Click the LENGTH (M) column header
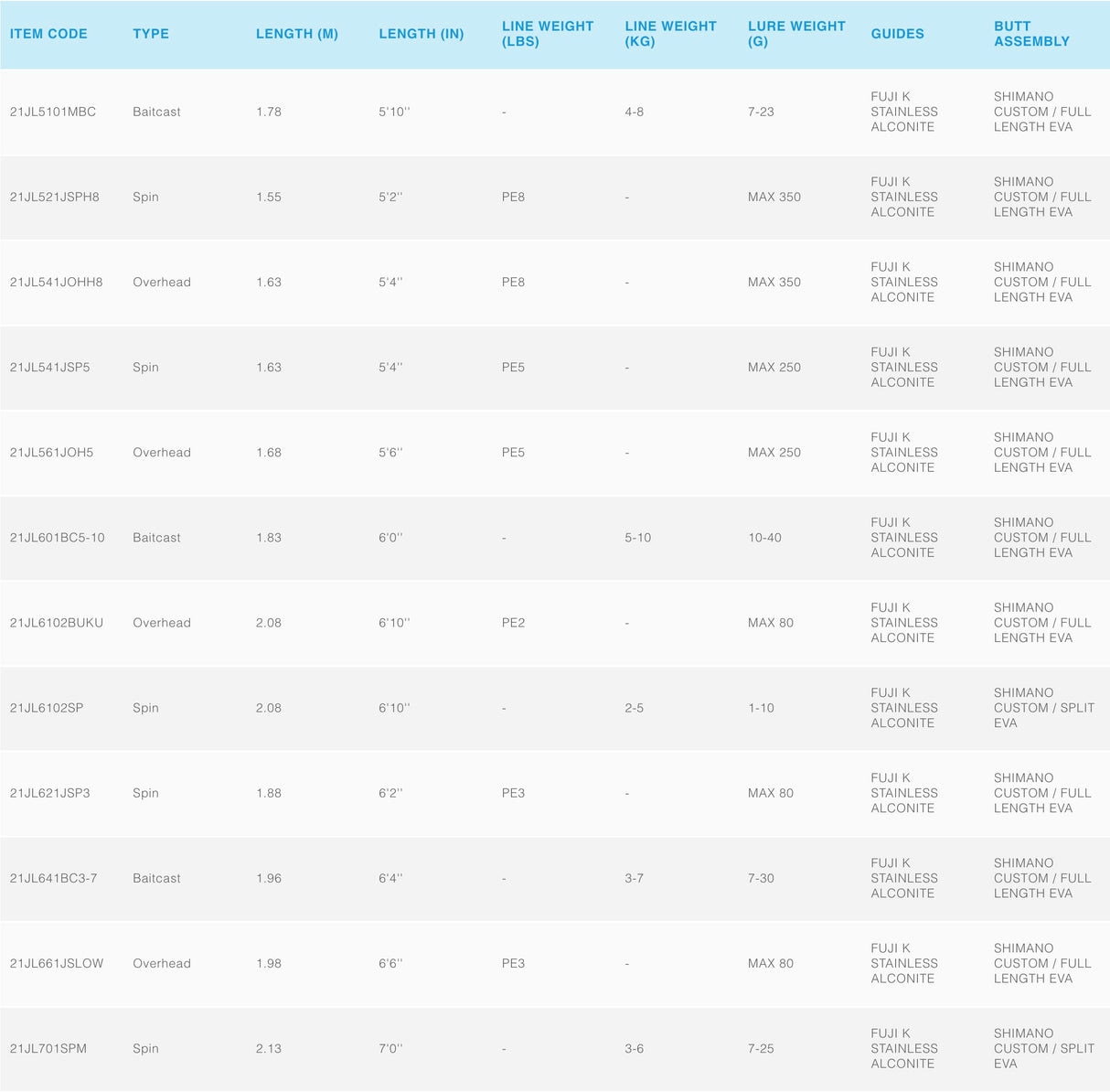Screen dimensions: 1110x1092 pos(297,34)
